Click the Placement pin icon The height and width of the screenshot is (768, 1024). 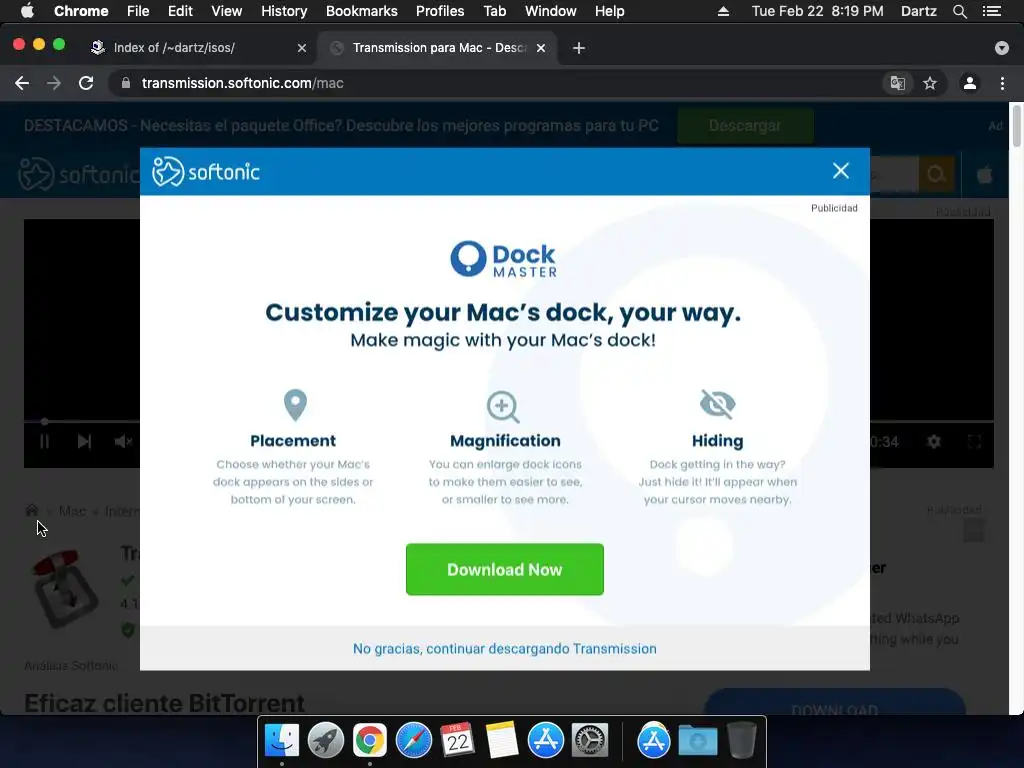[x=295, y=405]
